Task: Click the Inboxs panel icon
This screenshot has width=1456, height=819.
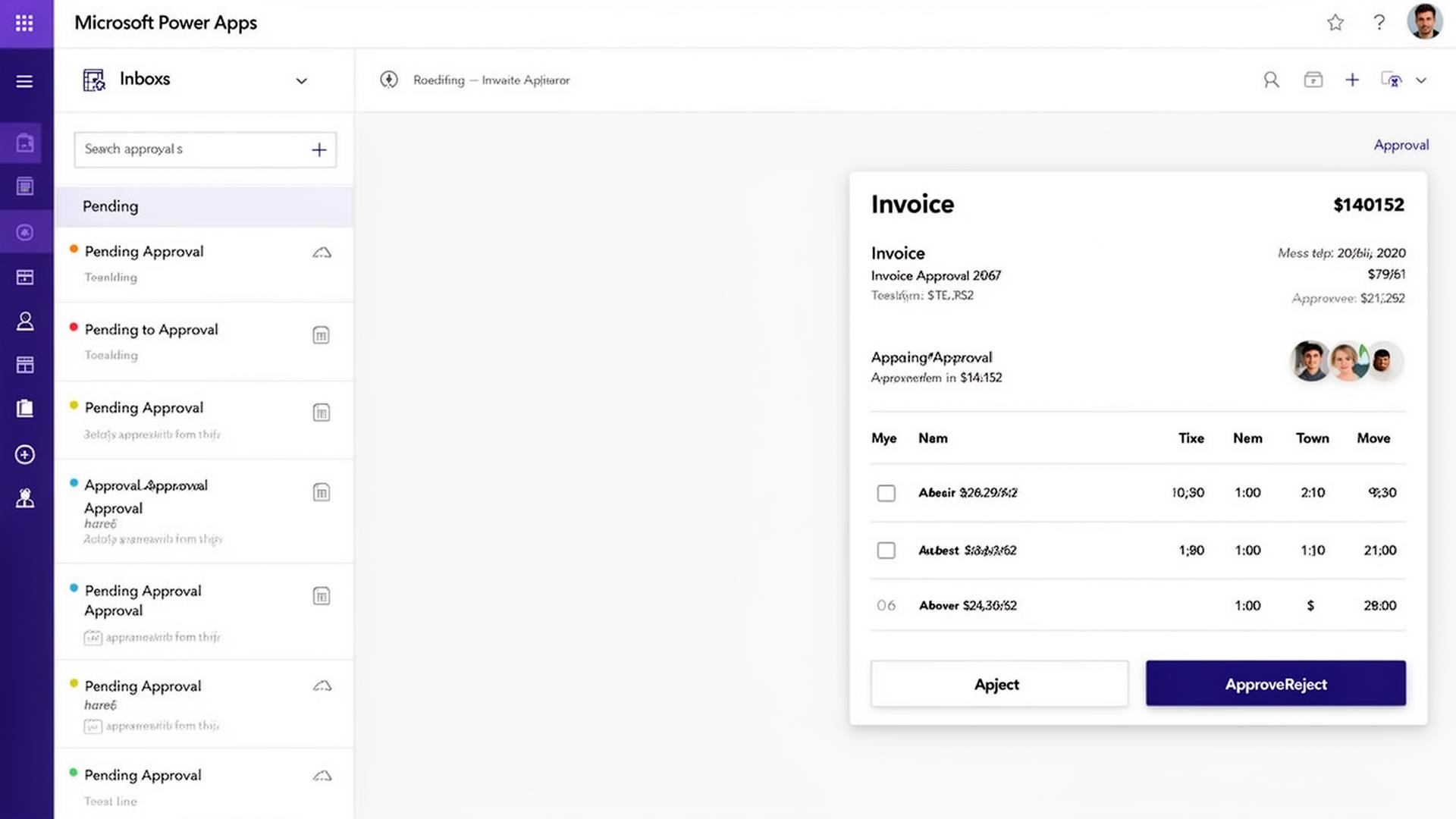Action: (94, 80)
